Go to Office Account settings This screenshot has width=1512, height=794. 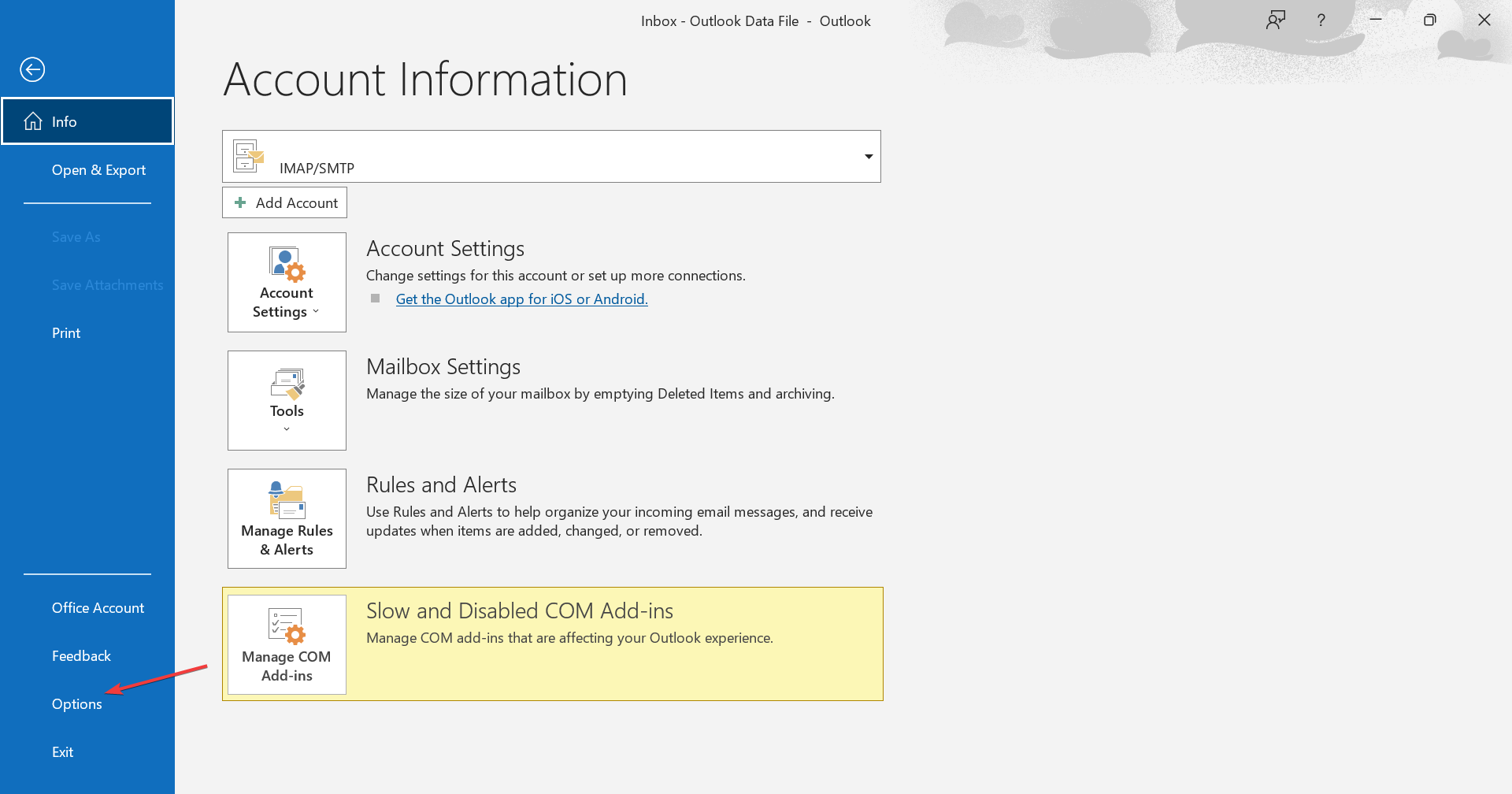(x=98, y=607)
